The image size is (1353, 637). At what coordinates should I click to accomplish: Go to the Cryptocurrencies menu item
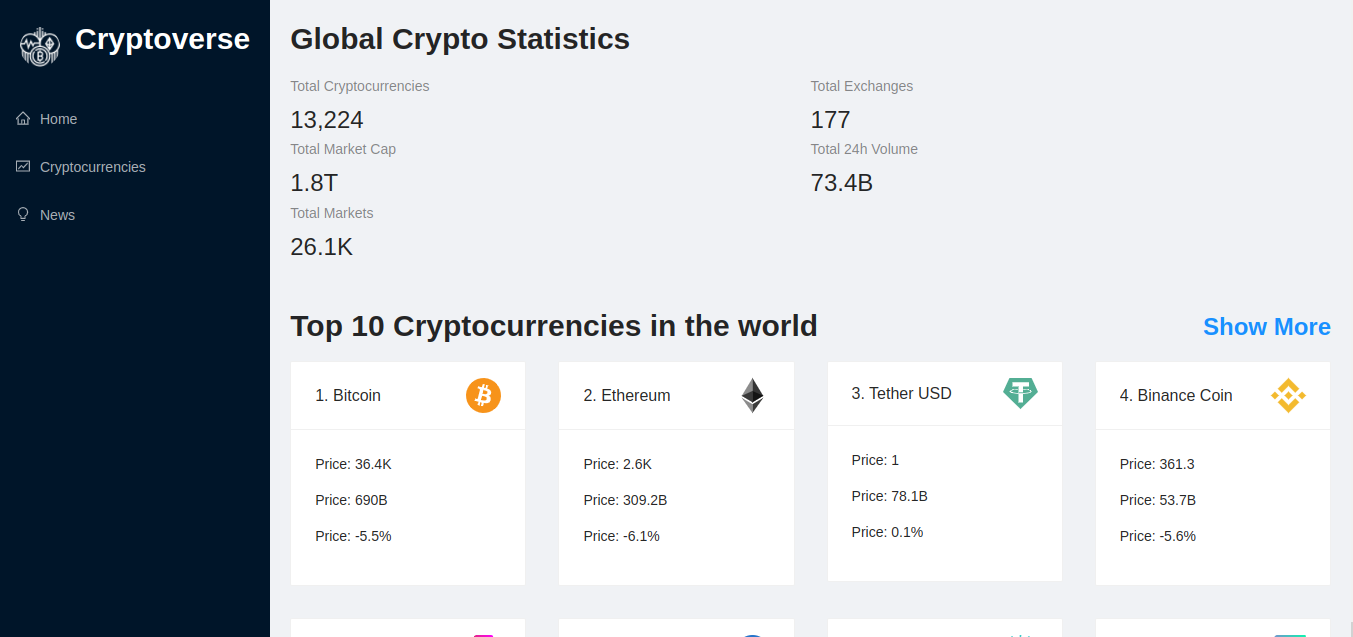click(x=93, y=167)
